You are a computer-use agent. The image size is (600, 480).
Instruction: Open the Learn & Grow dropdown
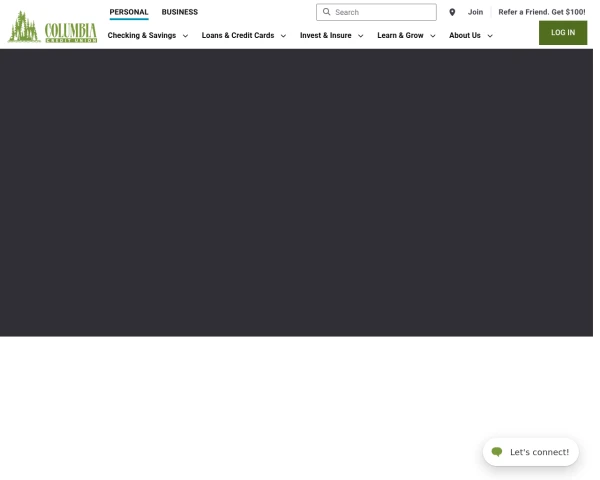coord(406,36)
